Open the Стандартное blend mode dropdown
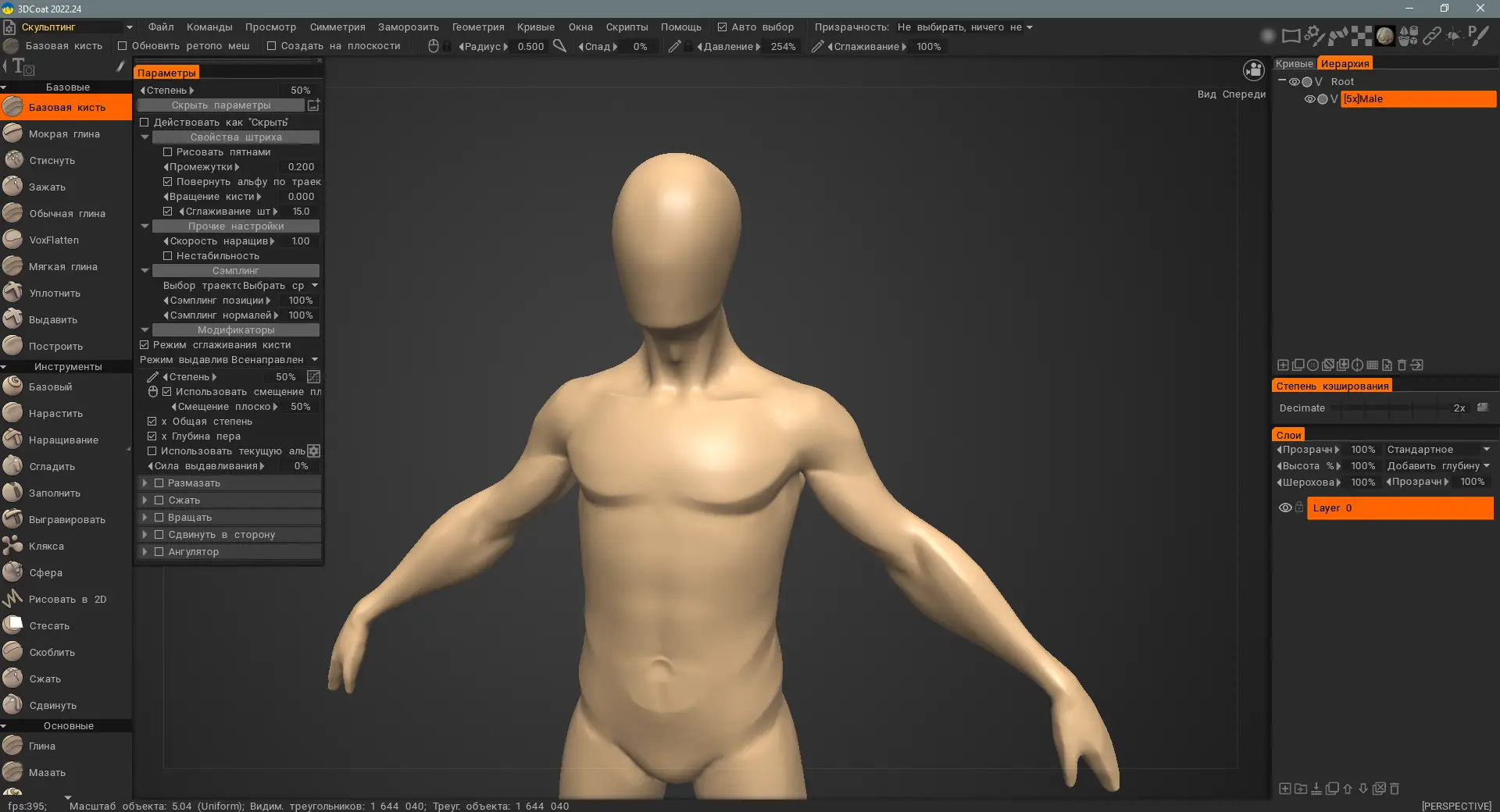This screenshot has width=1500, height=812. pos(1438,450)
